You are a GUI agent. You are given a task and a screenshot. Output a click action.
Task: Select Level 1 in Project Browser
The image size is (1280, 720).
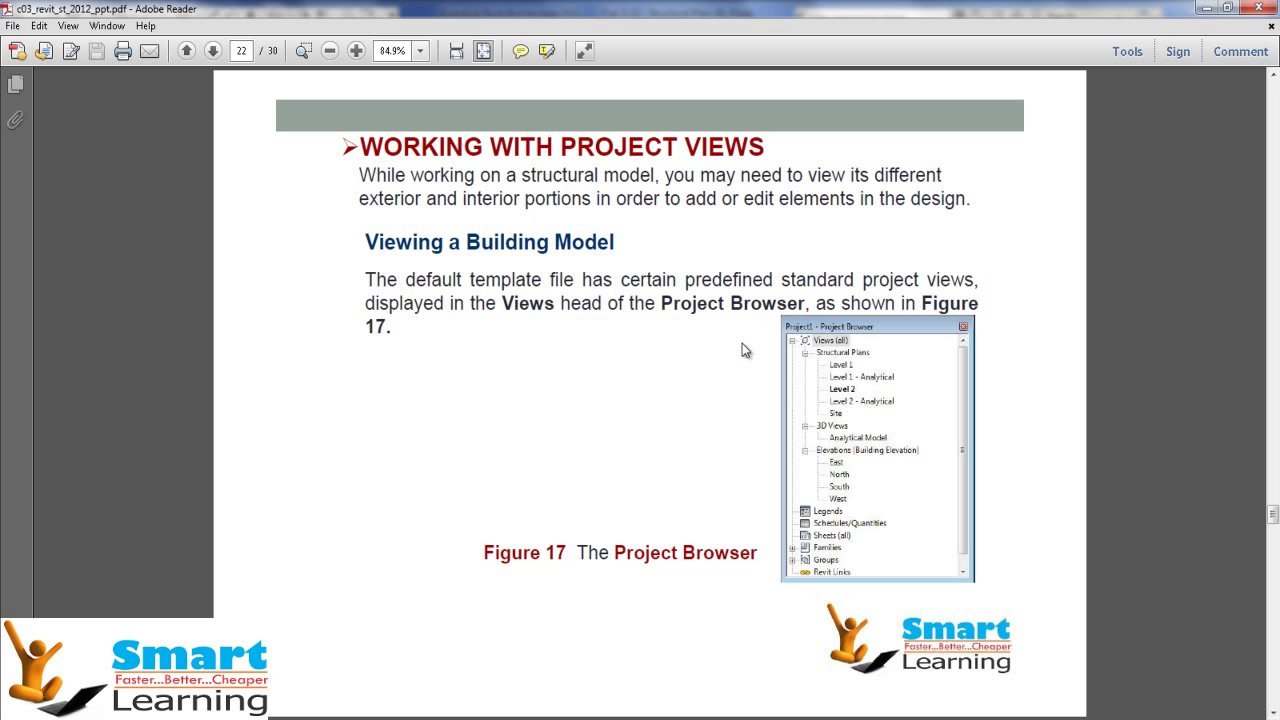pyautogui.click(x=841, y=365)
